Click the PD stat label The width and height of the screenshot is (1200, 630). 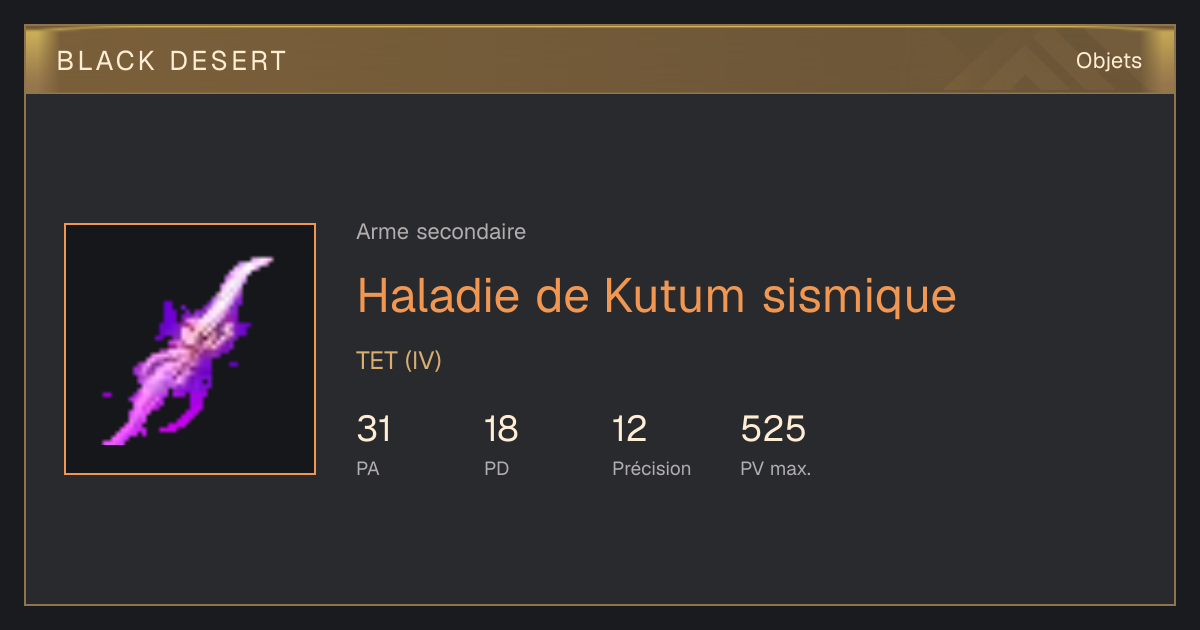coord(497,468)
